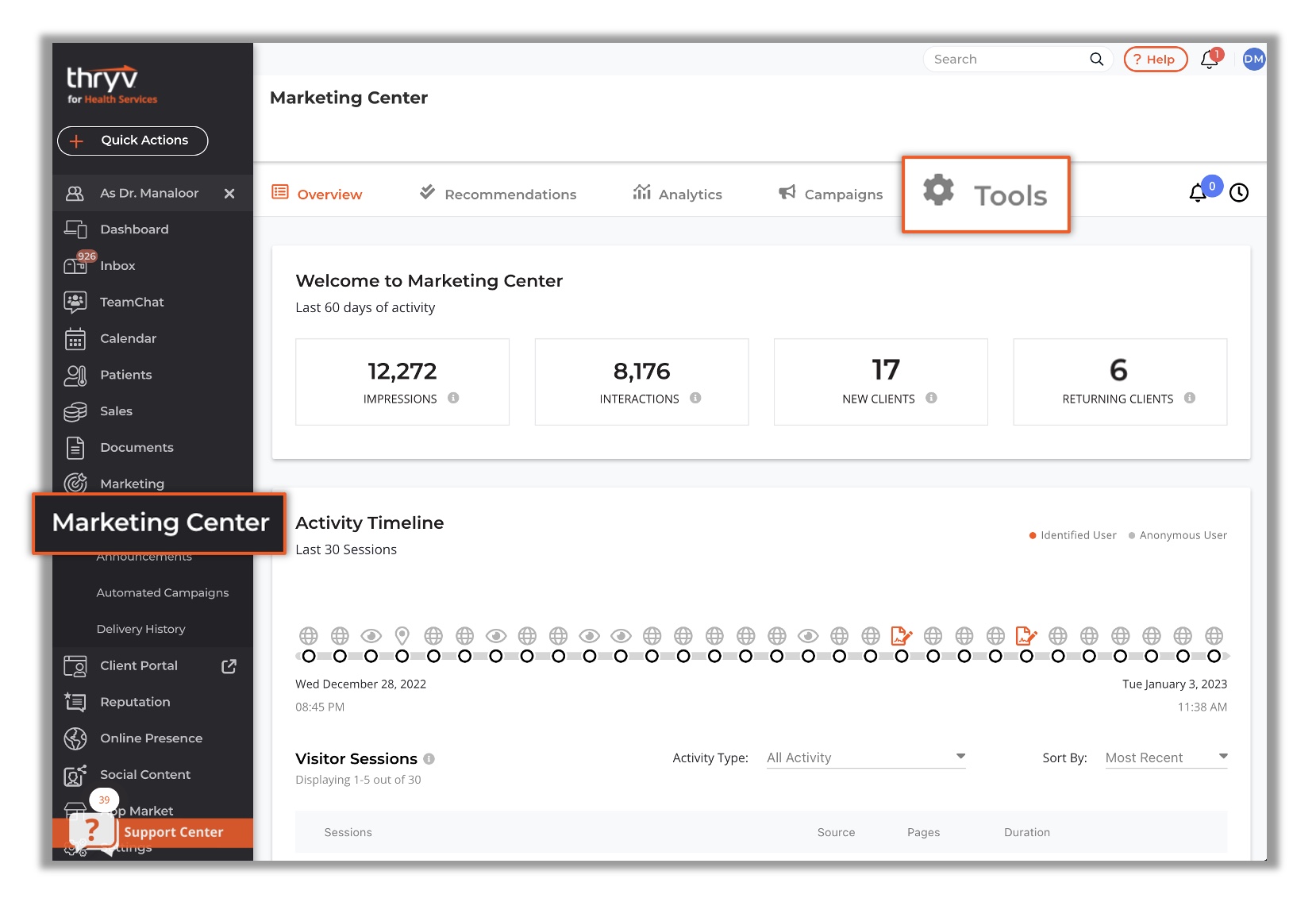The image size is (1316, 902).
Task: Click the Pages column header
Action: [x=923, y=833]
